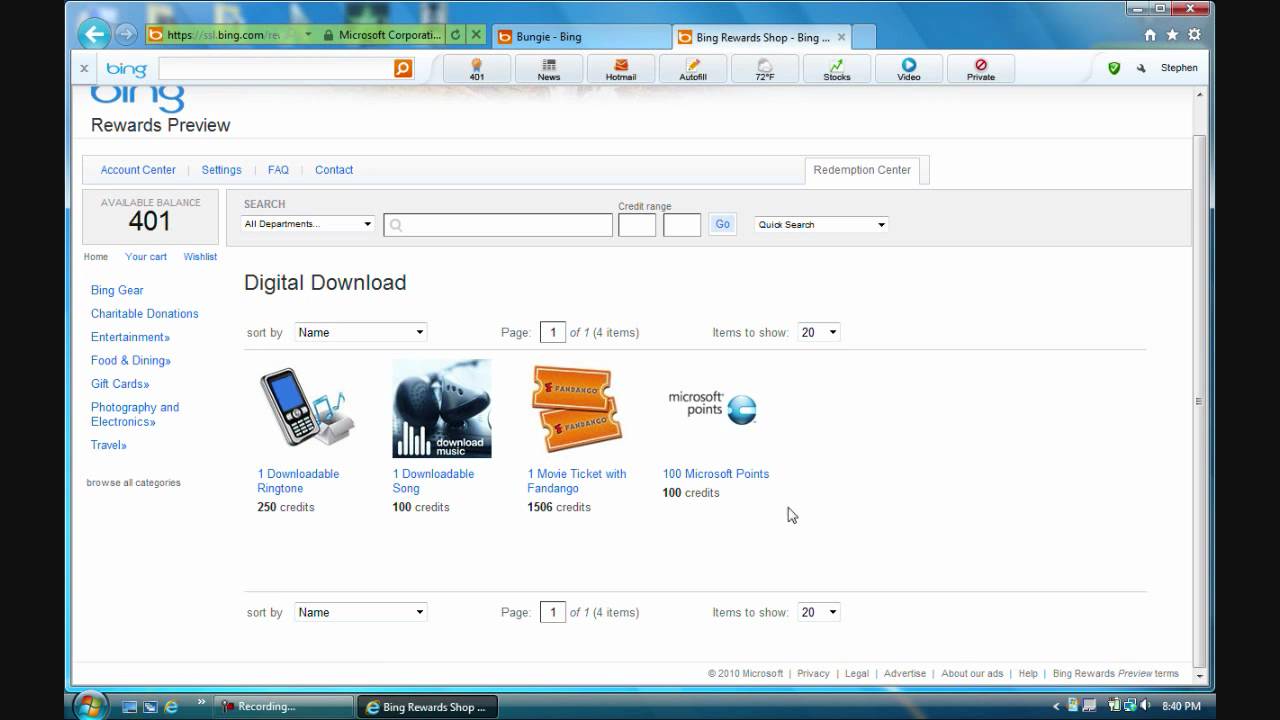Open the Stocks toolbar button
The image size is (1280, 720).
837,69
